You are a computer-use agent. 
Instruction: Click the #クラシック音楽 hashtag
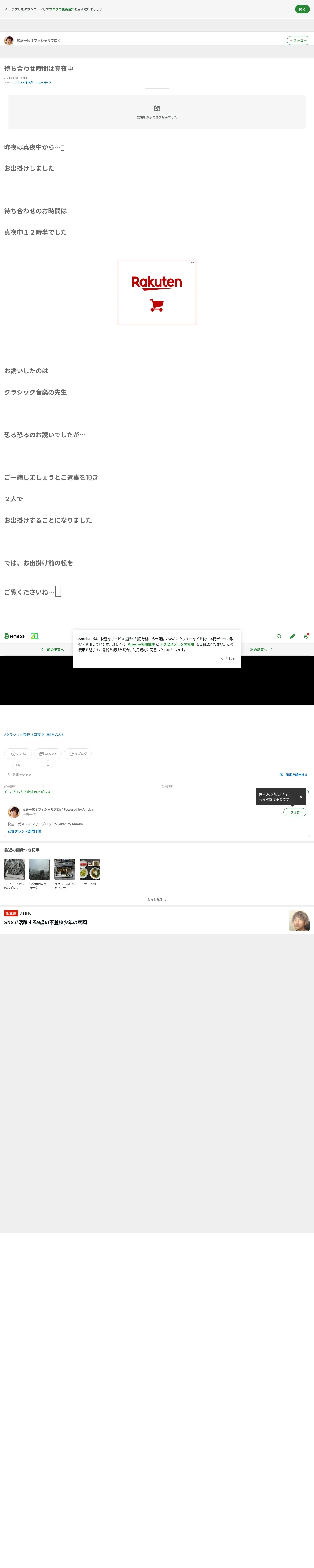pyautogui.click(x=17, y=735)
